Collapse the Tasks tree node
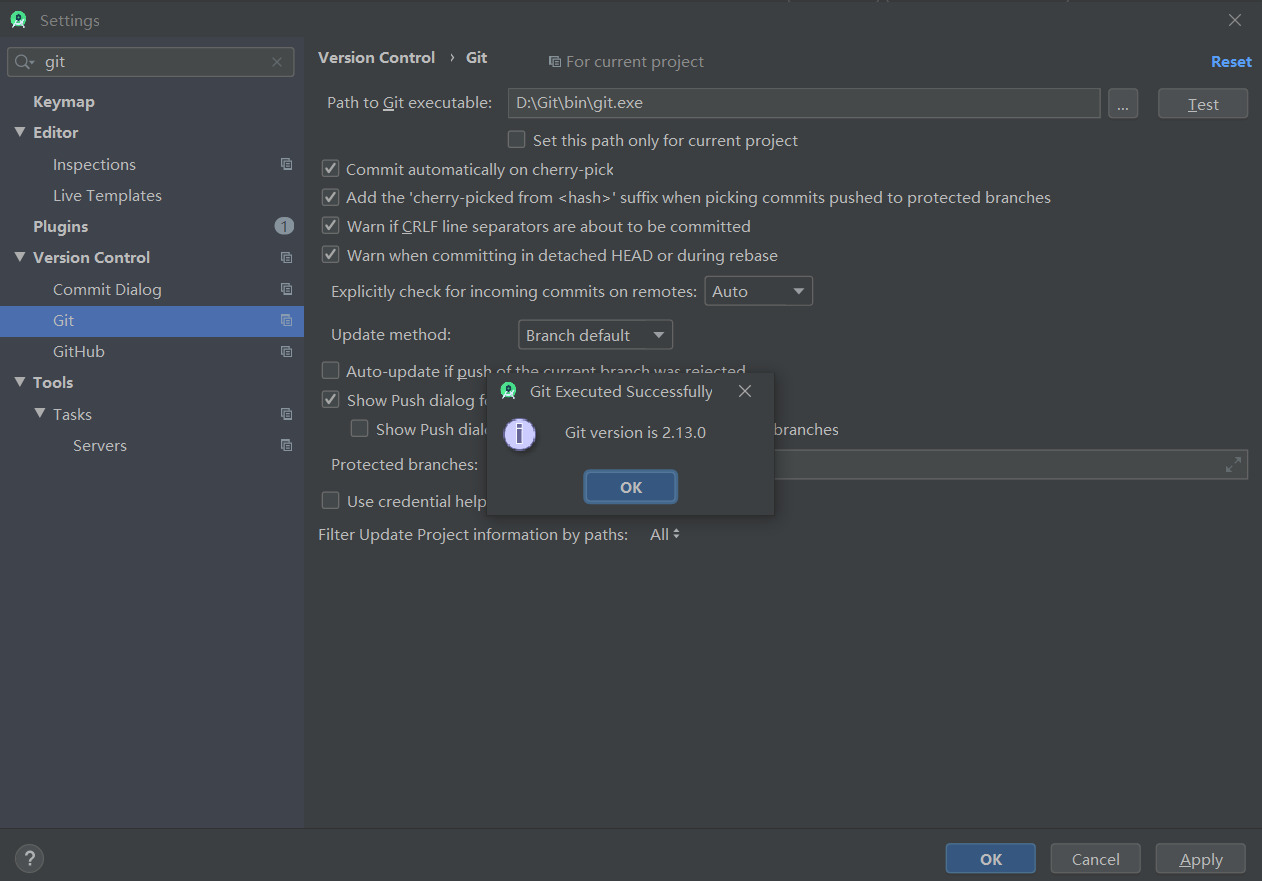Screen dimensions: 1262x881 click(x=40, y=413)
